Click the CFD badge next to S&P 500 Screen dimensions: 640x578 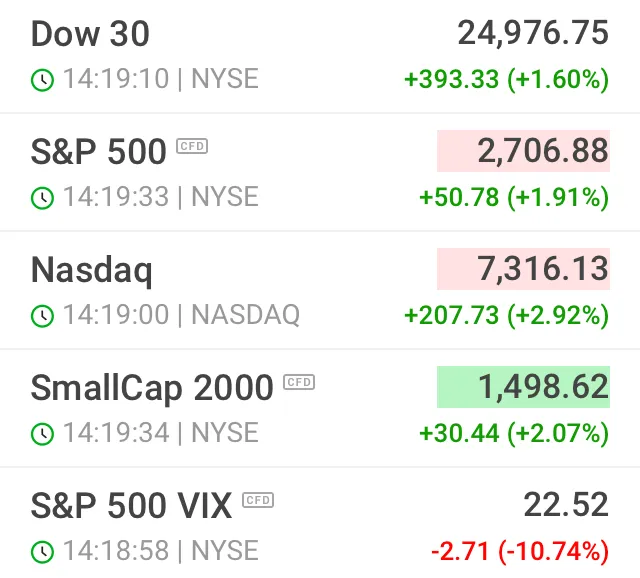tap(192, 146)
